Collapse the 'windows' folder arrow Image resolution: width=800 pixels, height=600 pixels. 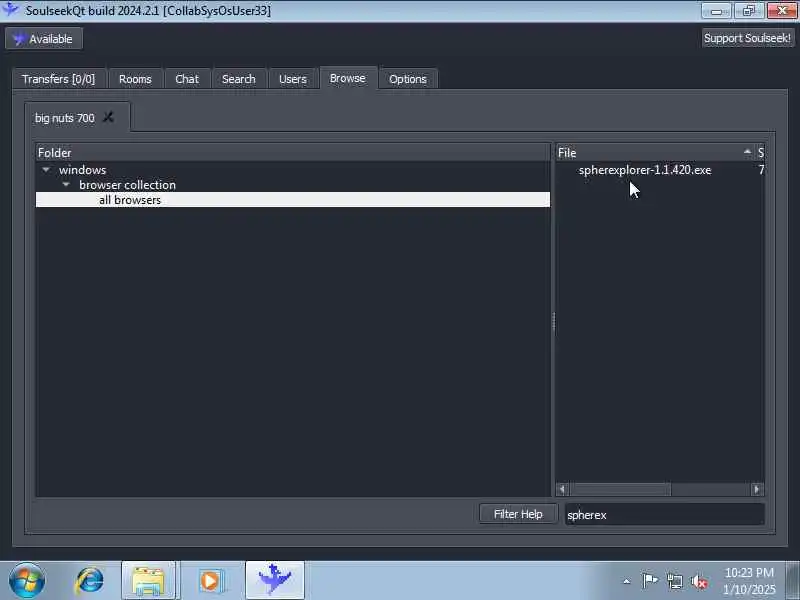coord(46,169)
